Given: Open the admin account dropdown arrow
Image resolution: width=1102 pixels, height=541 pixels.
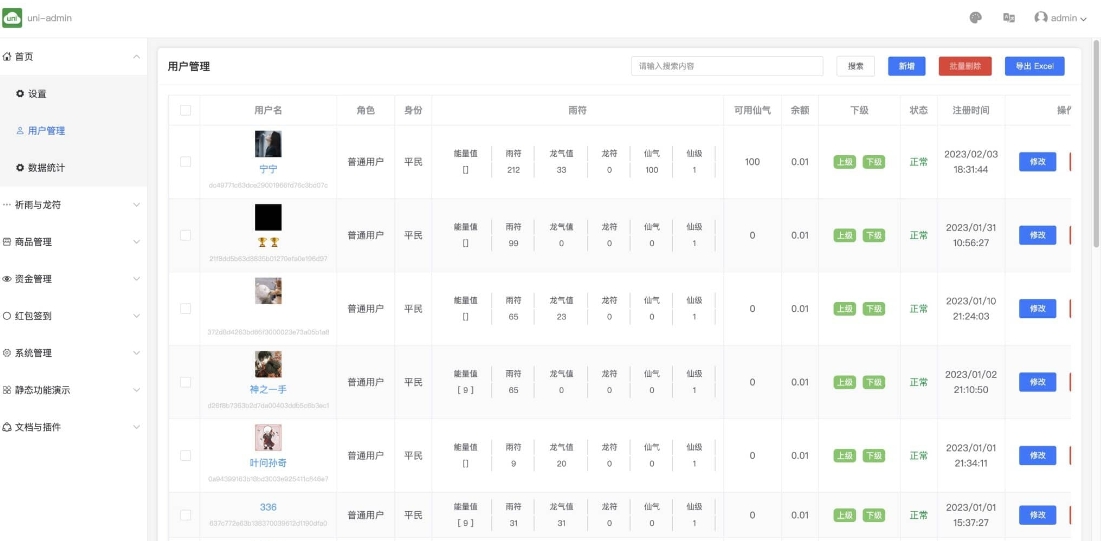Looking at the screenshot, I should coord(1084,19).
